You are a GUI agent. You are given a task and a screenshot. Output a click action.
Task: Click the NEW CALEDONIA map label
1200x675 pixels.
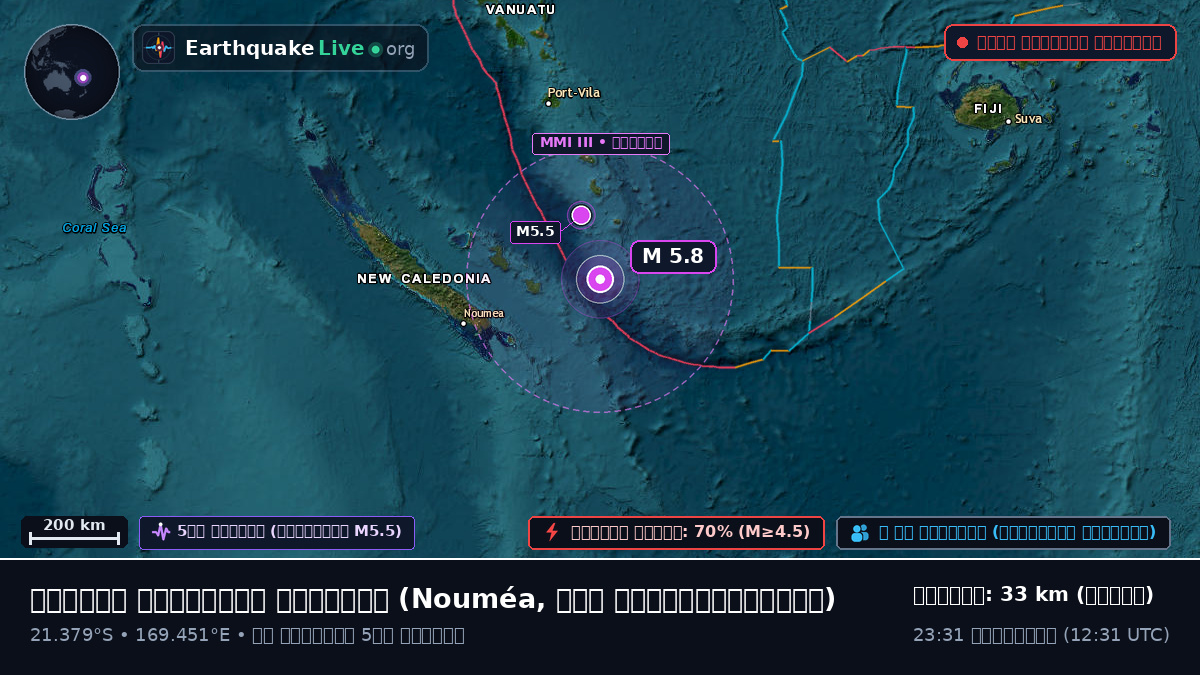424,279
